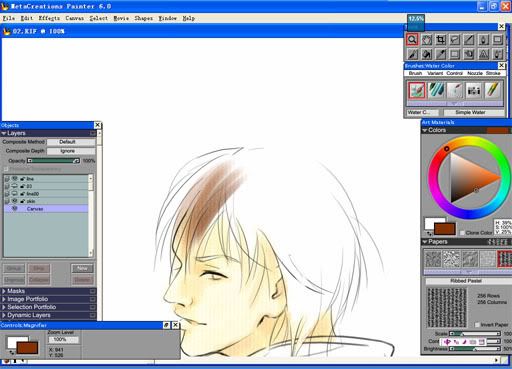Click the application icon on 02.RIF document title
The width and height of the screenshot is (512, 369).
[x=6, y=31]
